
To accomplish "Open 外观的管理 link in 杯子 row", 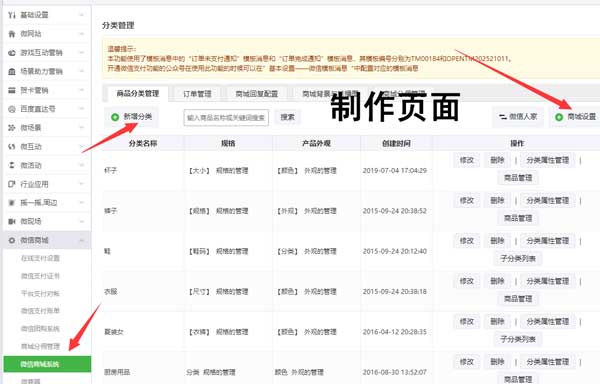I will (320, 171).
